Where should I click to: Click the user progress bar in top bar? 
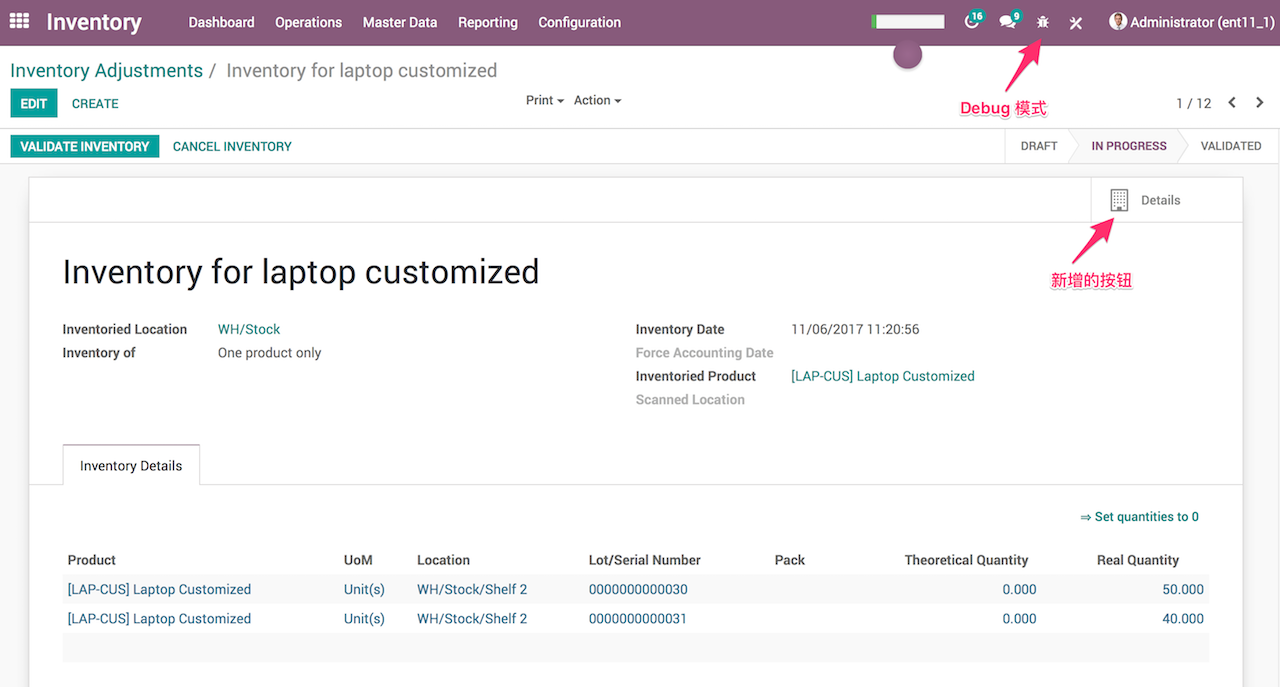907,20
